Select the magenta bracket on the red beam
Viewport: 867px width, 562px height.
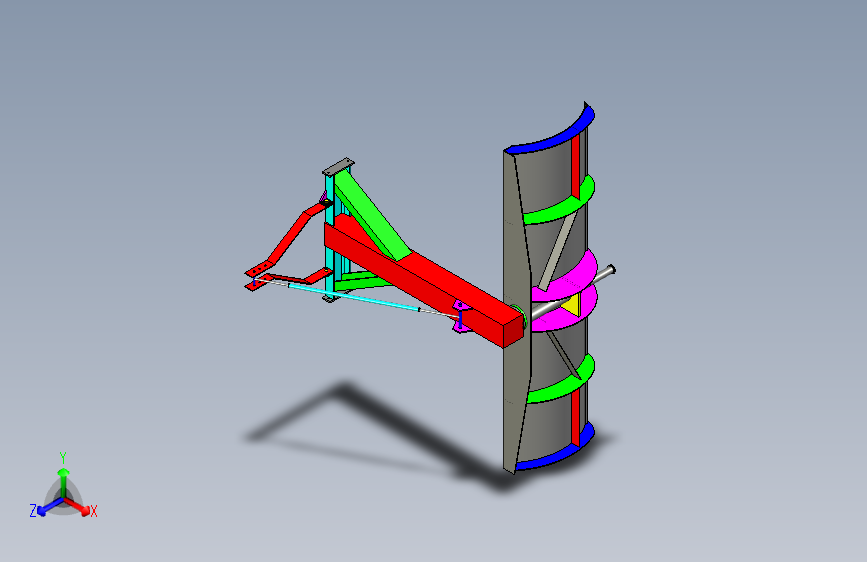461,317
